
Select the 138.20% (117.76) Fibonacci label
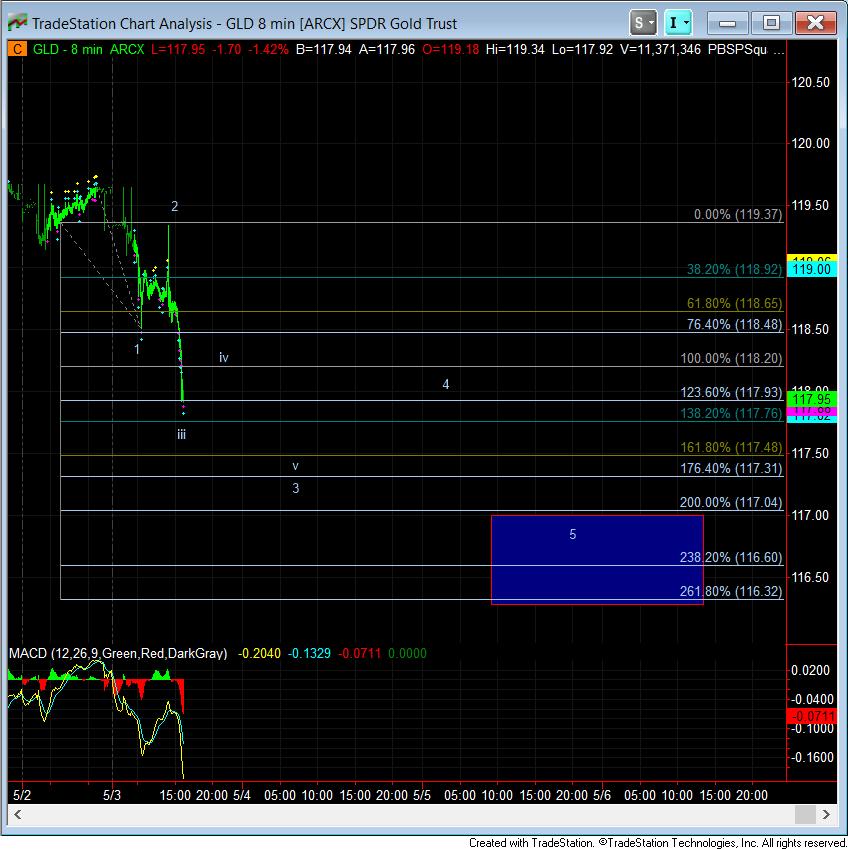731,414
